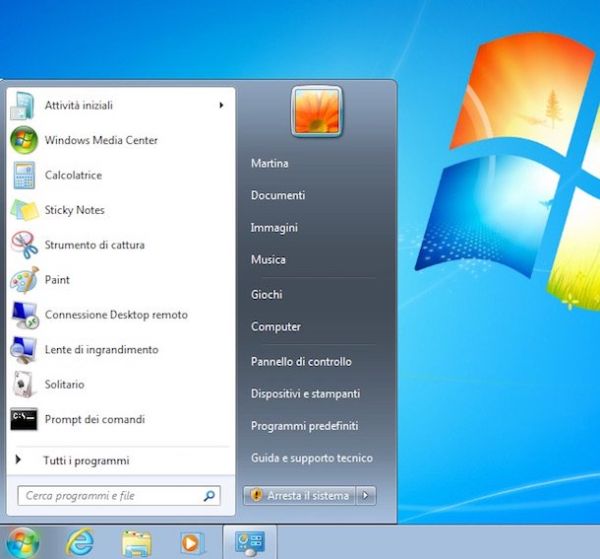
Task: Launch the Calcolatrice app icon
Action: click(x=24, y=176)
